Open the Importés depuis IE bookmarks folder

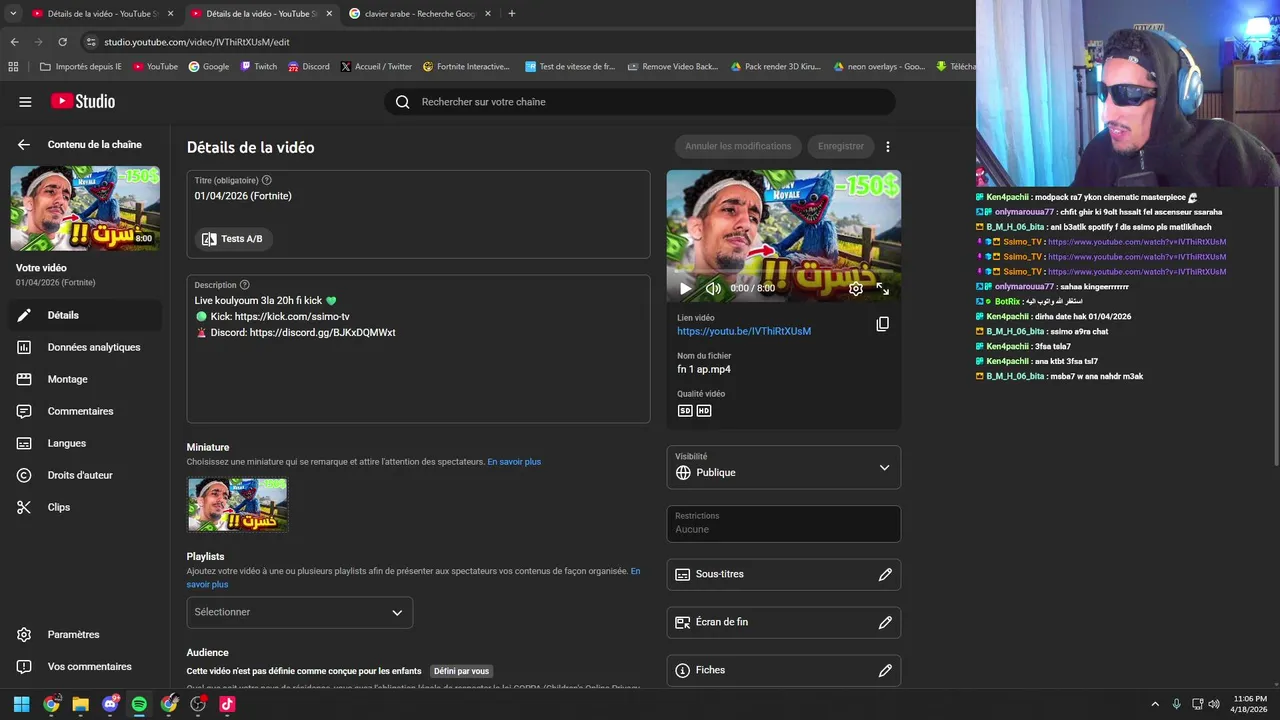click(x=81, y=67)
